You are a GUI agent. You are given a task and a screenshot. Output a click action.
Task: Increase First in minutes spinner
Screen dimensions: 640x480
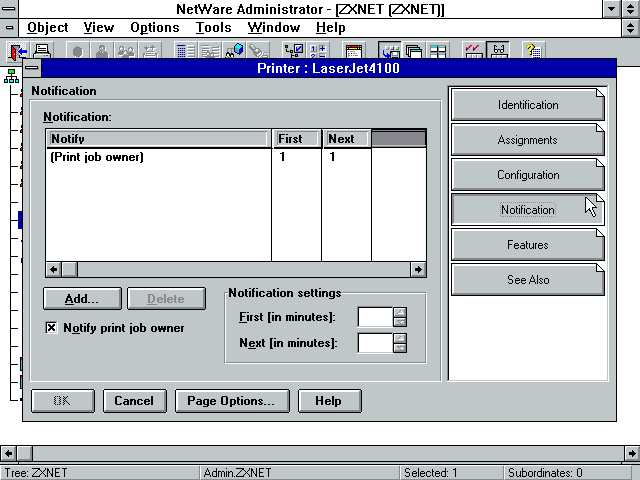[x=400, y=312]
